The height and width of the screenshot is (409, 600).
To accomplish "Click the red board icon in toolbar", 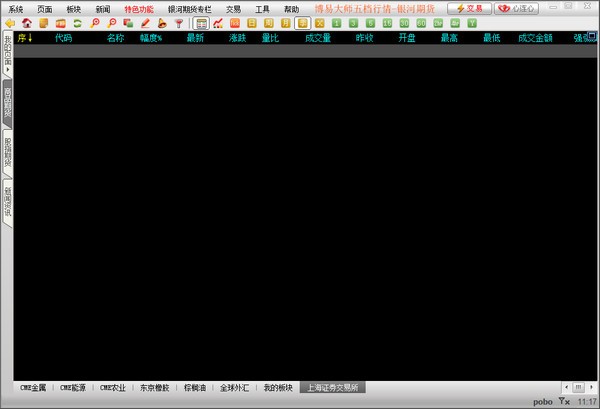I will (60, 23).
